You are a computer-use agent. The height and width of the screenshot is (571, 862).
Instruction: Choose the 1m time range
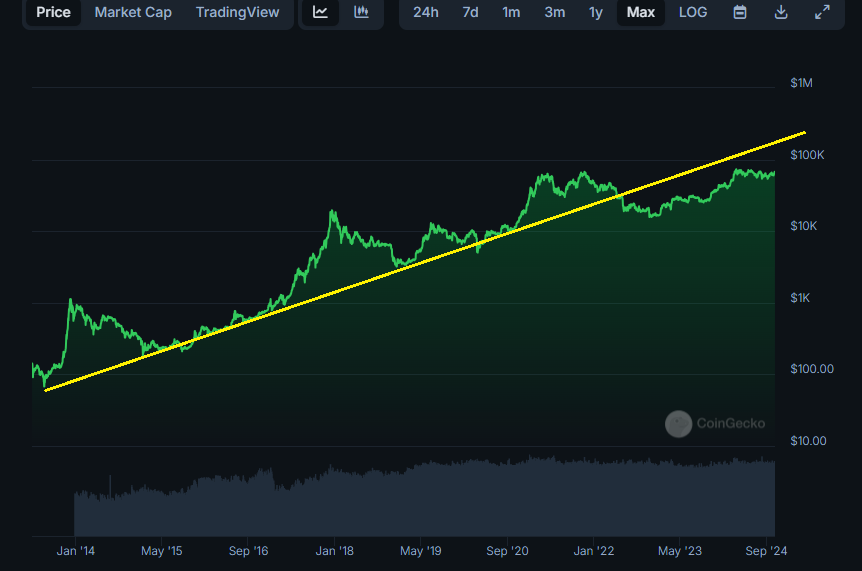coord(511,12)
